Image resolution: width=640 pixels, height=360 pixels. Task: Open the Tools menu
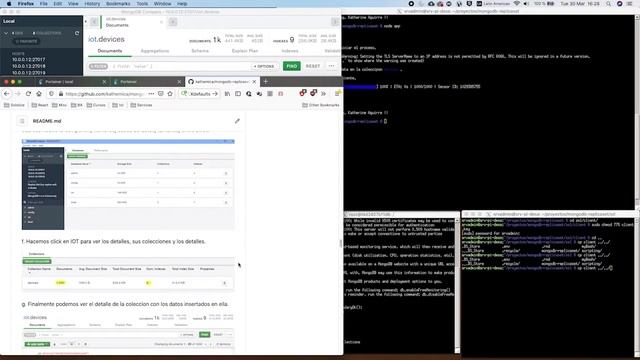click(x=142, y=4)
